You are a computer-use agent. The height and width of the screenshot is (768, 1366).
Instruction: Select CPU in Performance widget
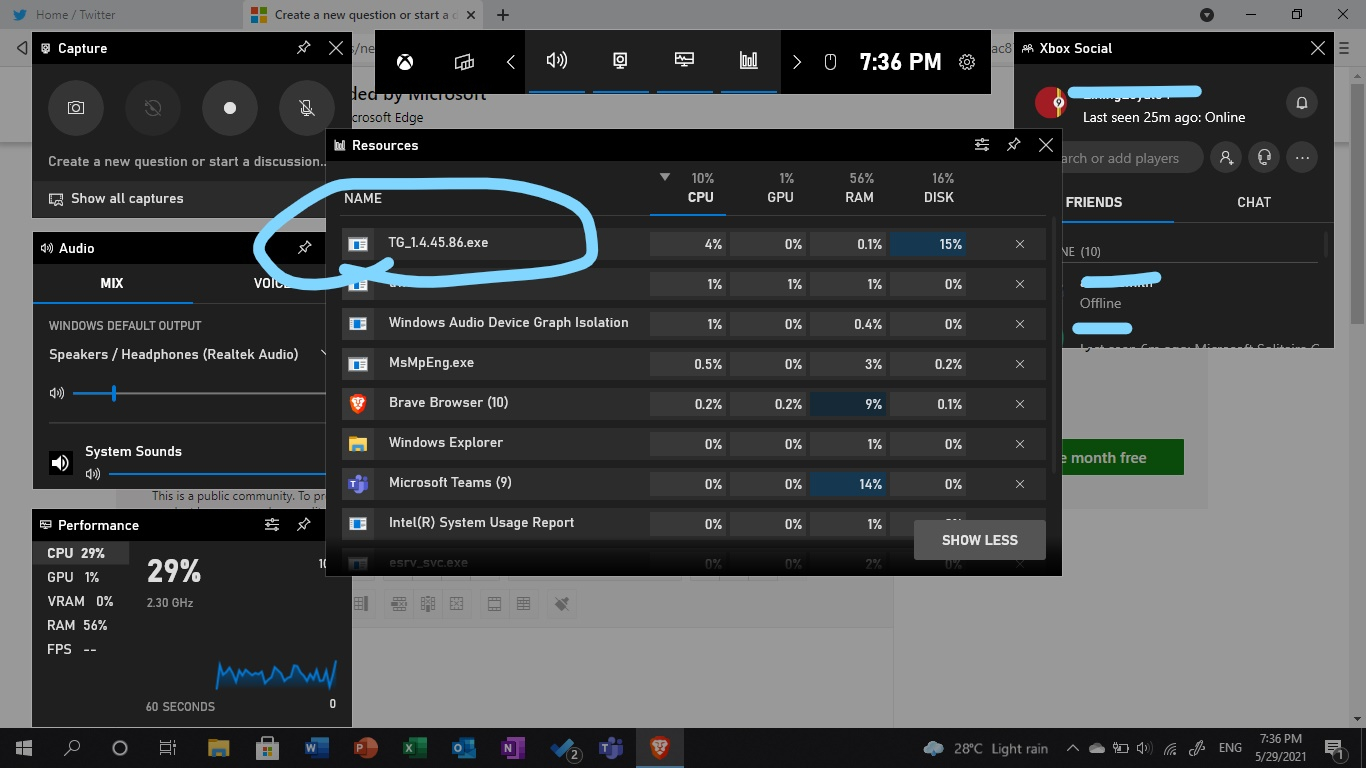81,553
